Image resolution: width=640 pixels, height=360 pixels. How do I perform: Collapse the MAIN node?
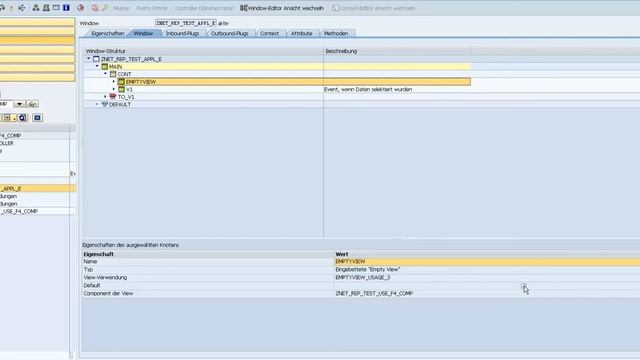[97, 66]
